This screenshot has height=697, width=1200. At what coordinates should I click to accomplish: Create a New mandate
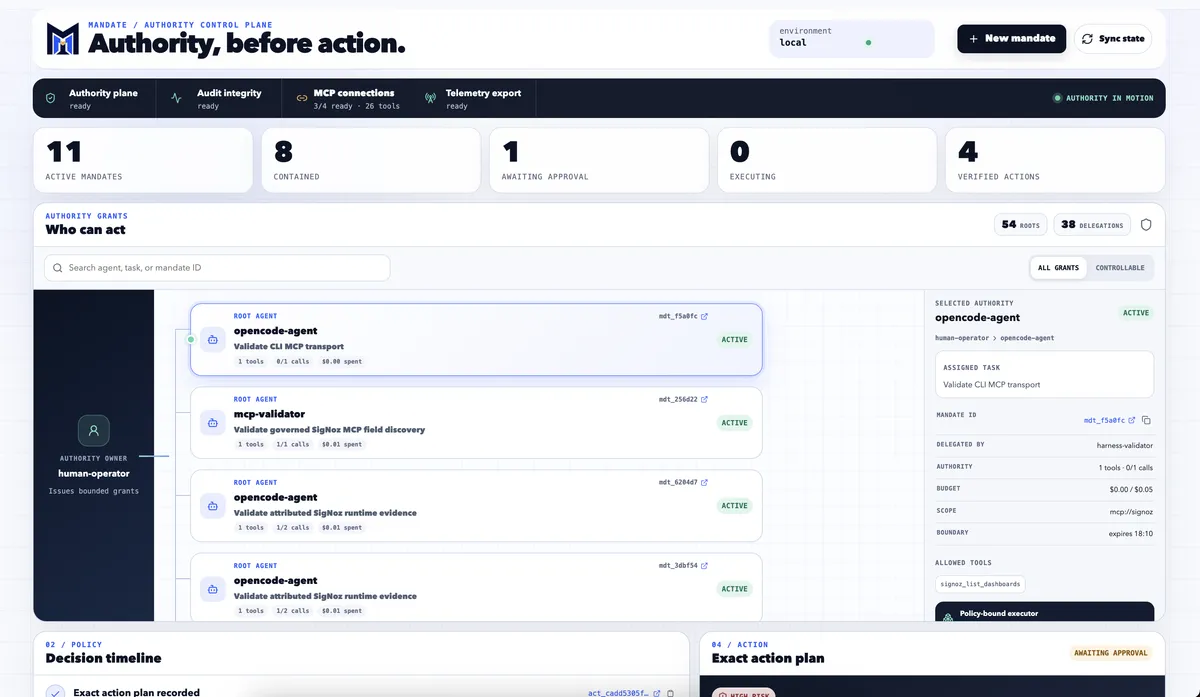[1011, 38]
